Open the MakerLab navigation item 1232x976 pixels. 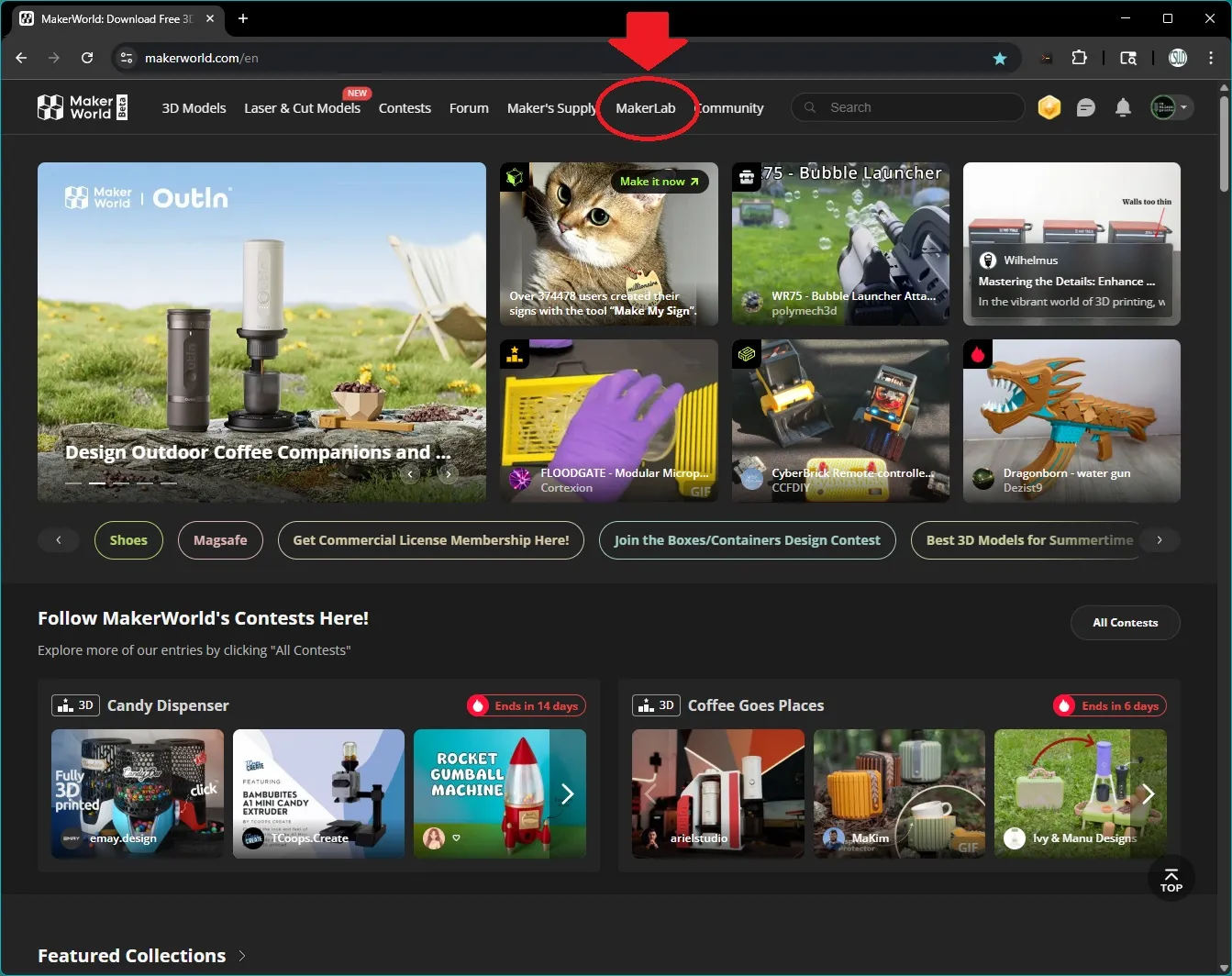646,108
